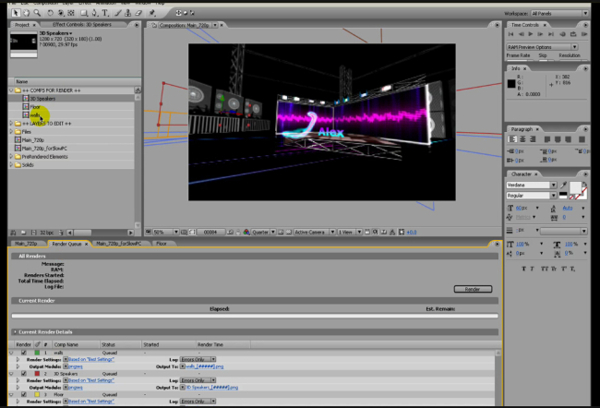The width and height of the screenshot is (600, 408).
Task: Select center align text in Paragraph panel
Action: 522,139
